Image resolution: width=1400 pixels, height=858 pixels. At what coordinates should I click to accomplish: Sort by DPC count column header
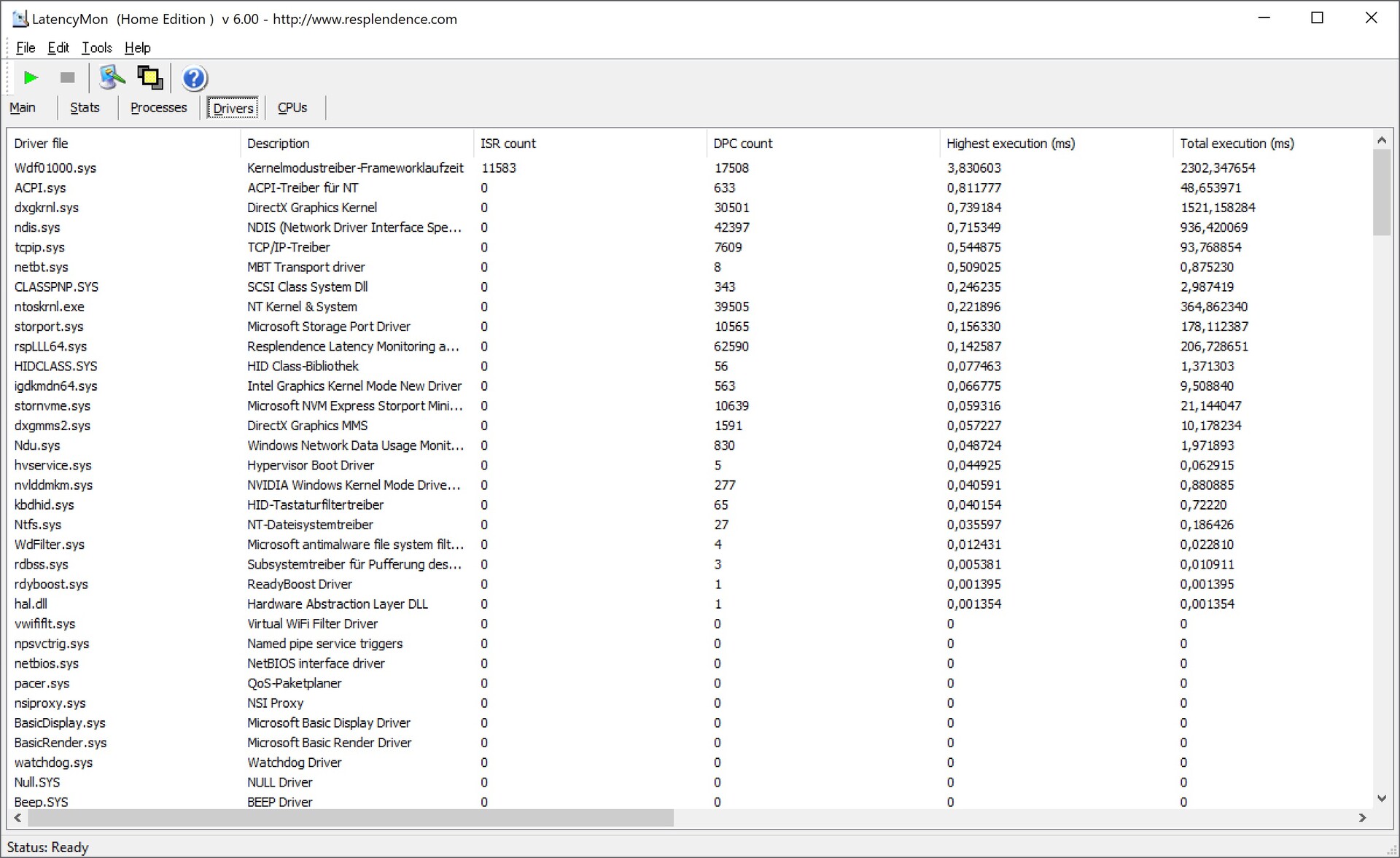[742, 144]
